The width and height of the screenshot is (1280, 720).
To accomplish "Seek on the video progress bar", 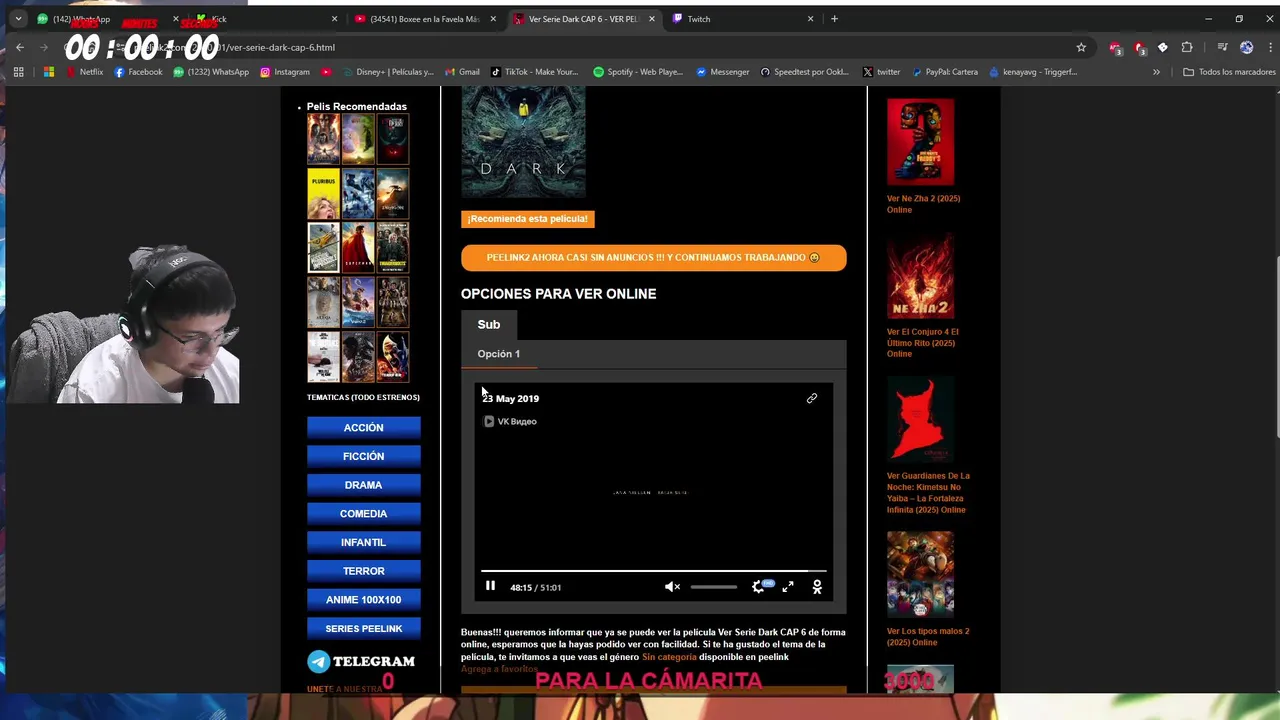I will (653, 571).
